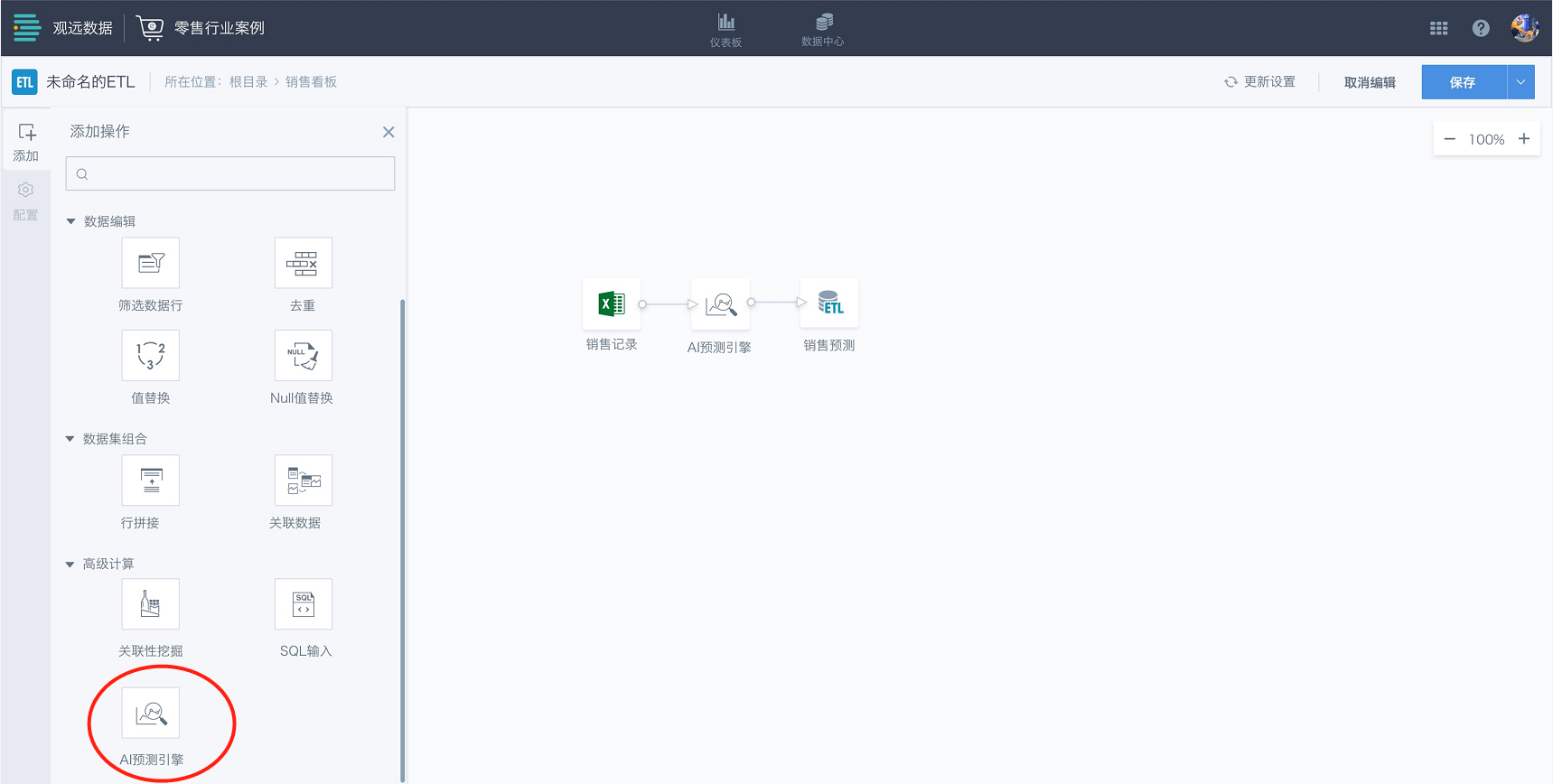Viewport: 1553px width, 784px height.
Task: Add the 去重 deduplicate operation
Action: pyautogui.click(x=304, y=263)
